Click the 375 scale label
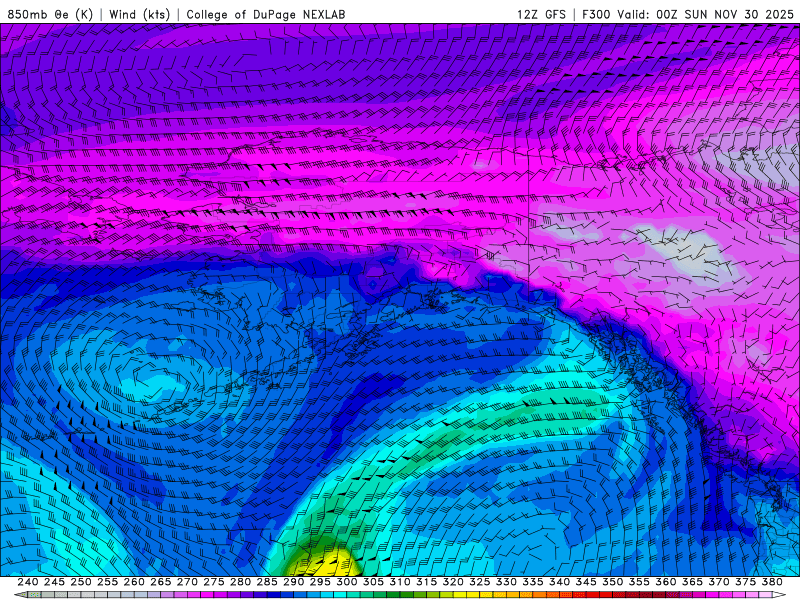 745,582
